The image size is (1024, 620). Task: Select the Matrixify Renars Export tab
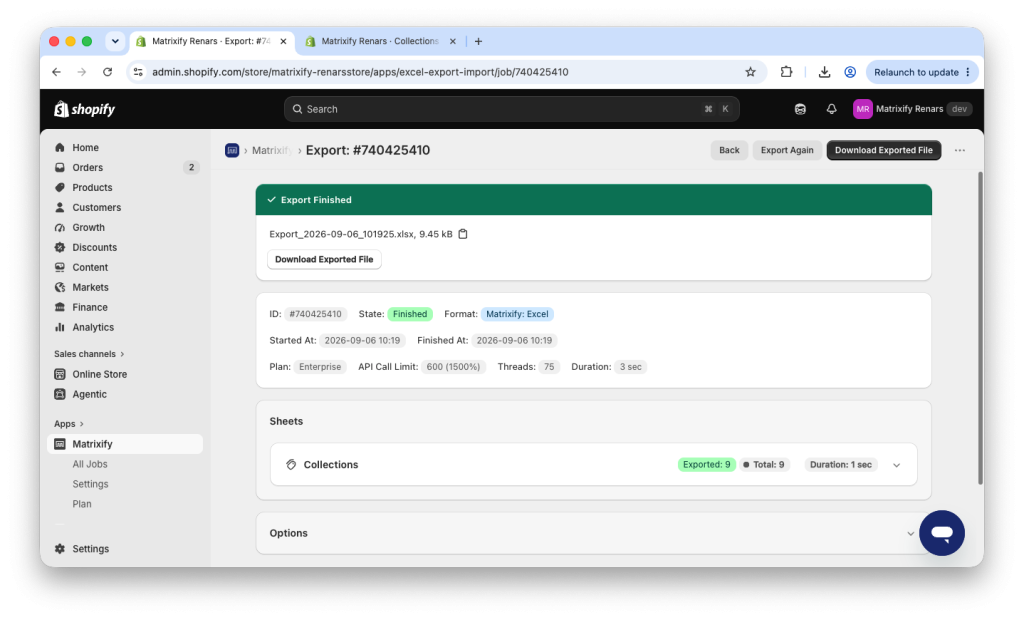tap(210, 41)
